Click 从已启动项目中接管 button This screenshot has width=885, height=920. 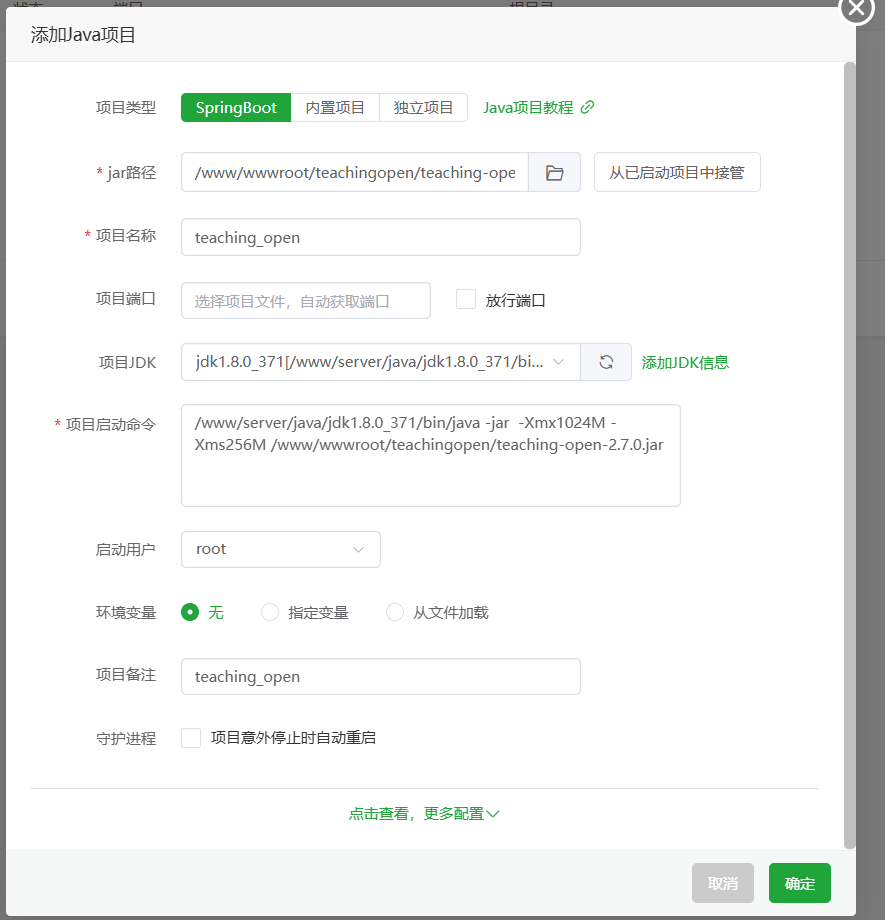click(x=677, y=172)
